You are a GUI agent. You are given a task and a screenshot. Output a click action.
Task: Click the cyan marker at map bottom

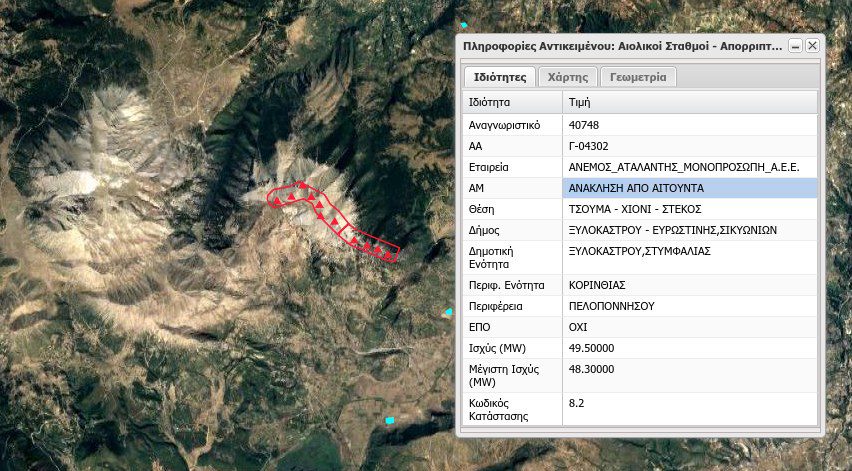click(390, 420)
